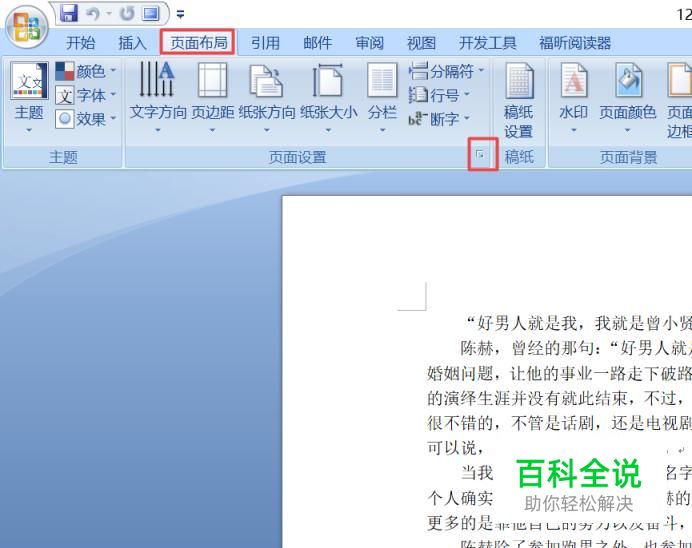692x548 pixels.
Task: Click the 纸张方向 orientation icon
Action: coord(267,80)
